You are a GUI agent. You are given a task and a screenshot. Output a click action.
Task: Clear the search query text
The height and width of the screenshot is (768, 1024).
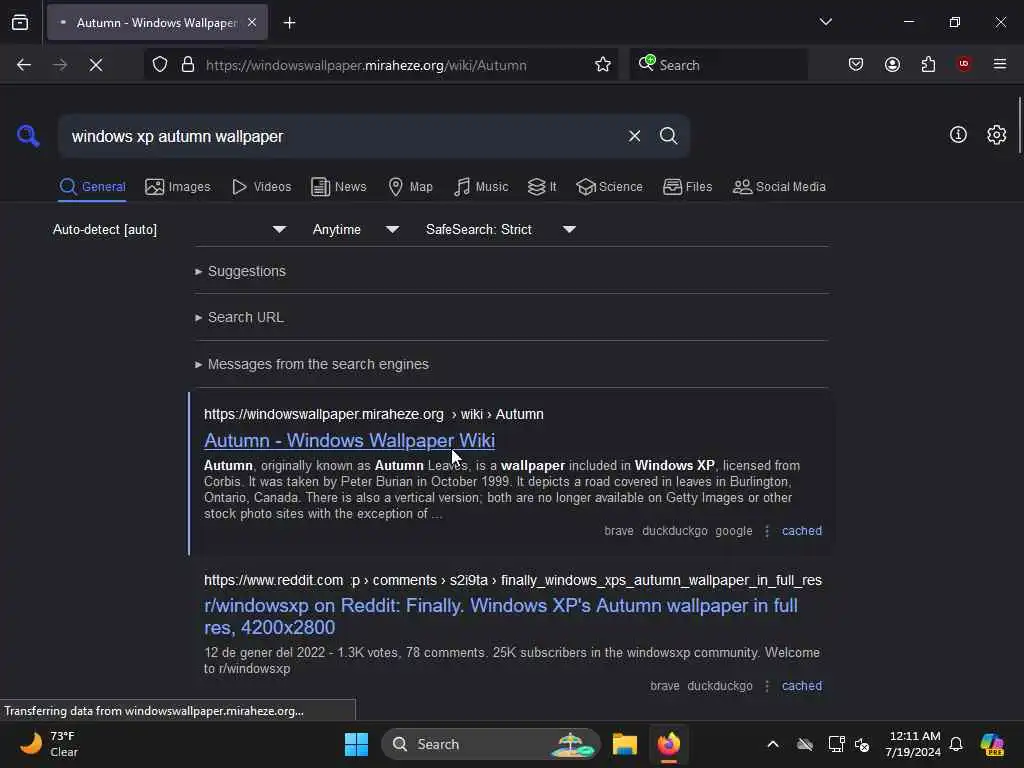coord(634,136)
